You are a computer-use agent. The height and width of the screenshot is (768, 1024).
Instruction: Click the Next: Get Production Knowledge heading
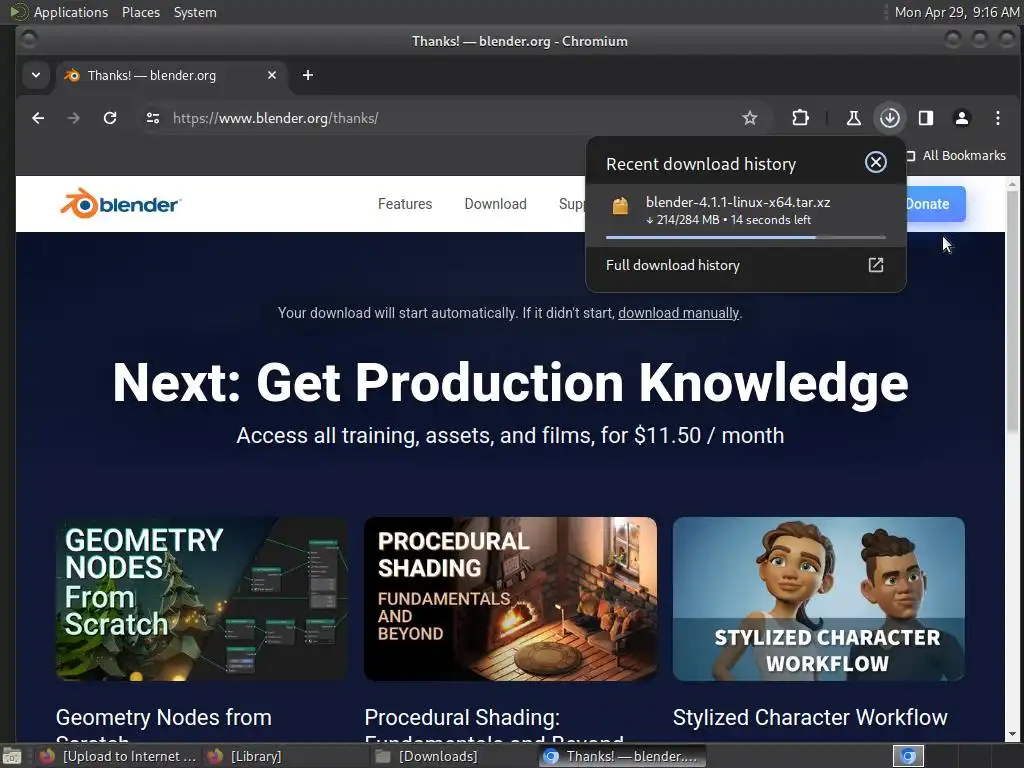click(x=510, y=383)
